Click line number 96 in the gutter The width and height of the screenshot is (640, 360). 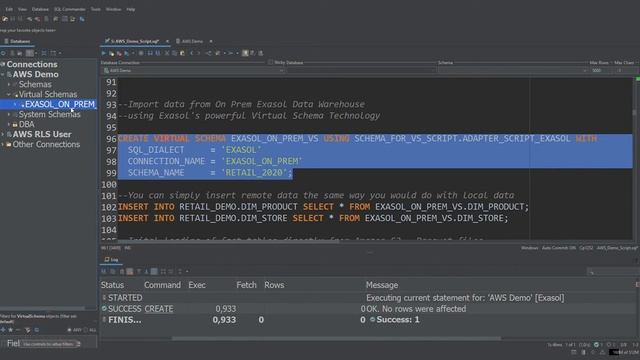coord(111,139)
